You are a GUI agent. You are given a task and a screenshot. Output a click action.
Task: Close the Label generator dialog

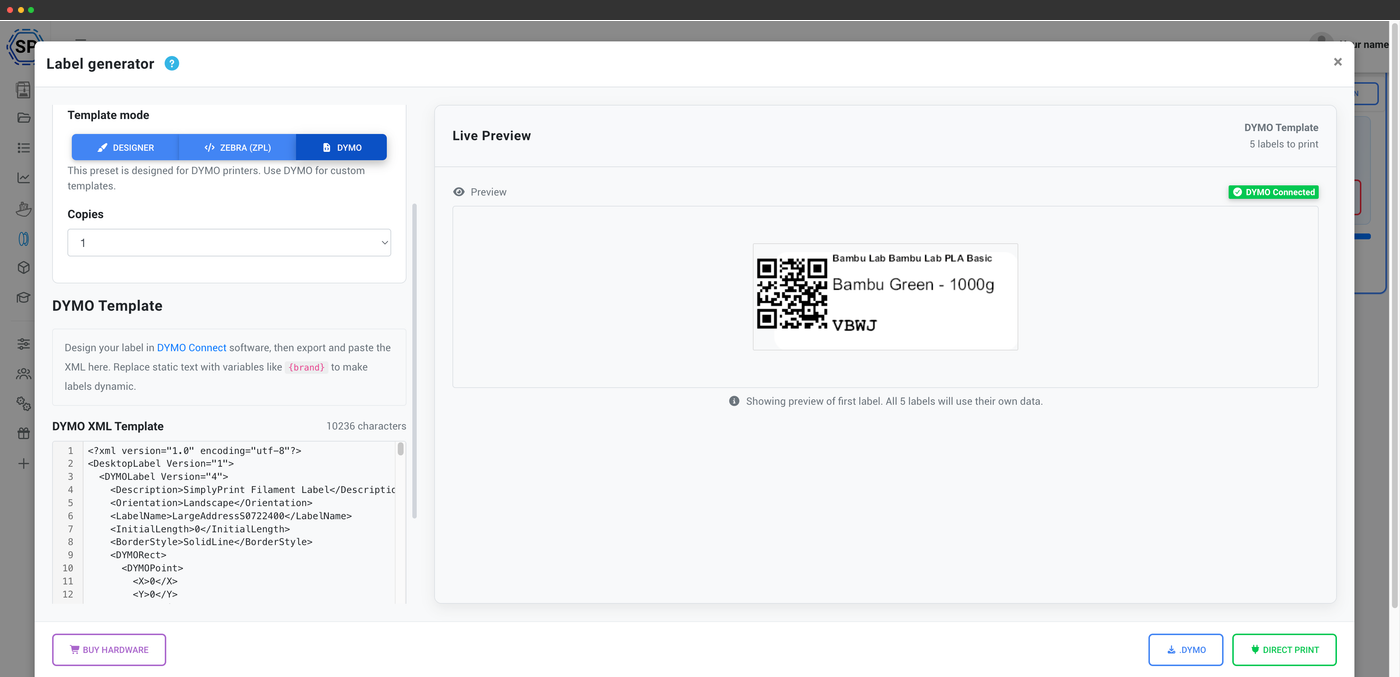pyautogui.click(x=1337, y=62)
